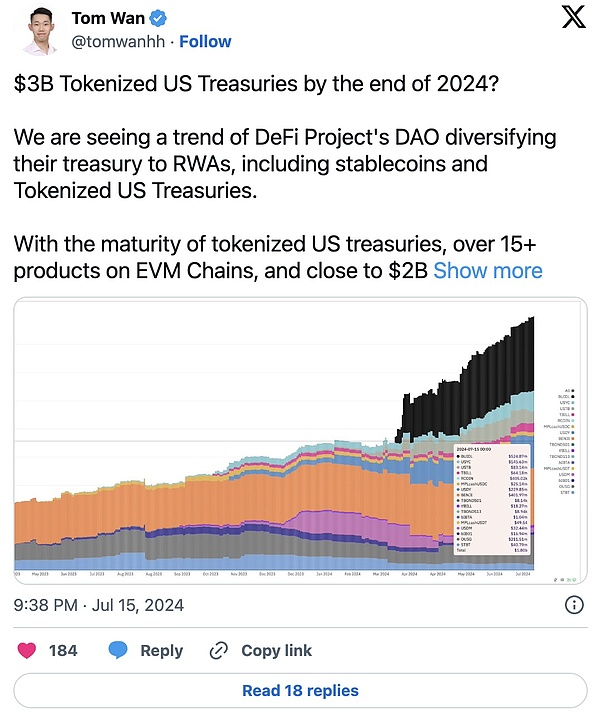
Task: Click the blue reply speech bubble icon
Action: click(118, 651)
